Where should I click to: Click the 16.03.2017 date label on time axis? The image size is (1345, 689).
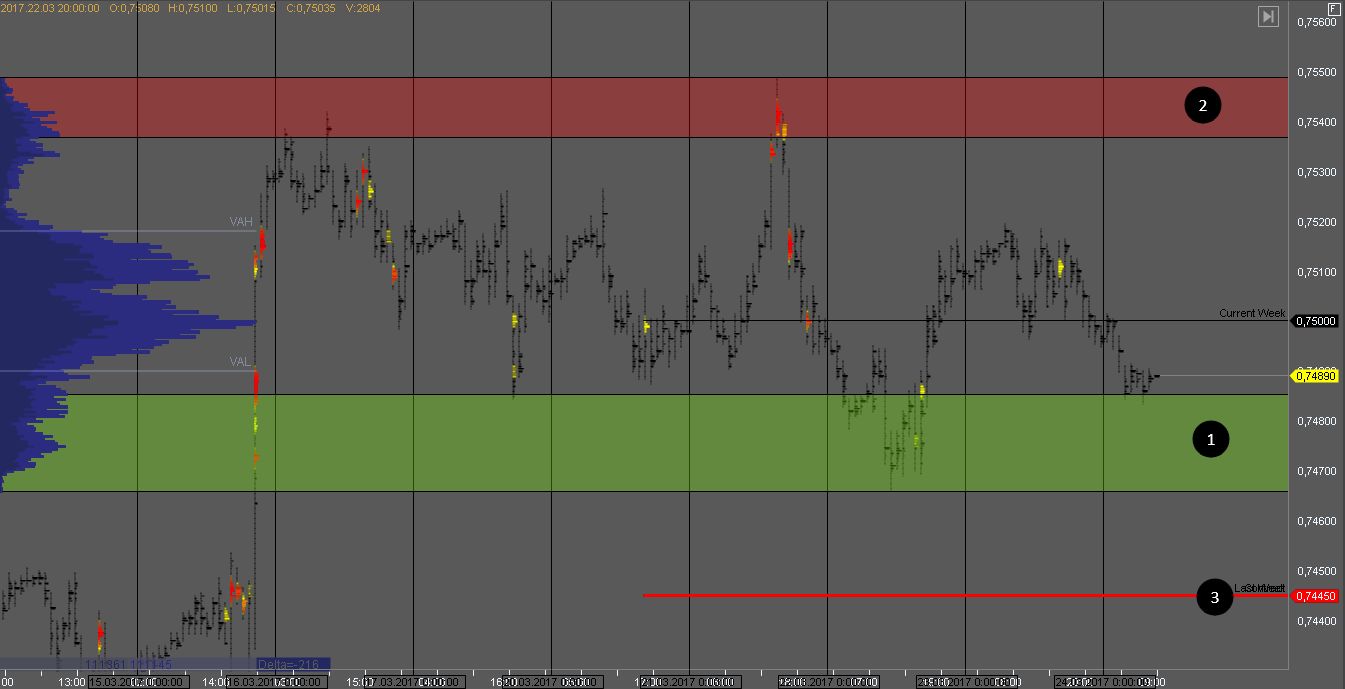[x=275, y=682]
